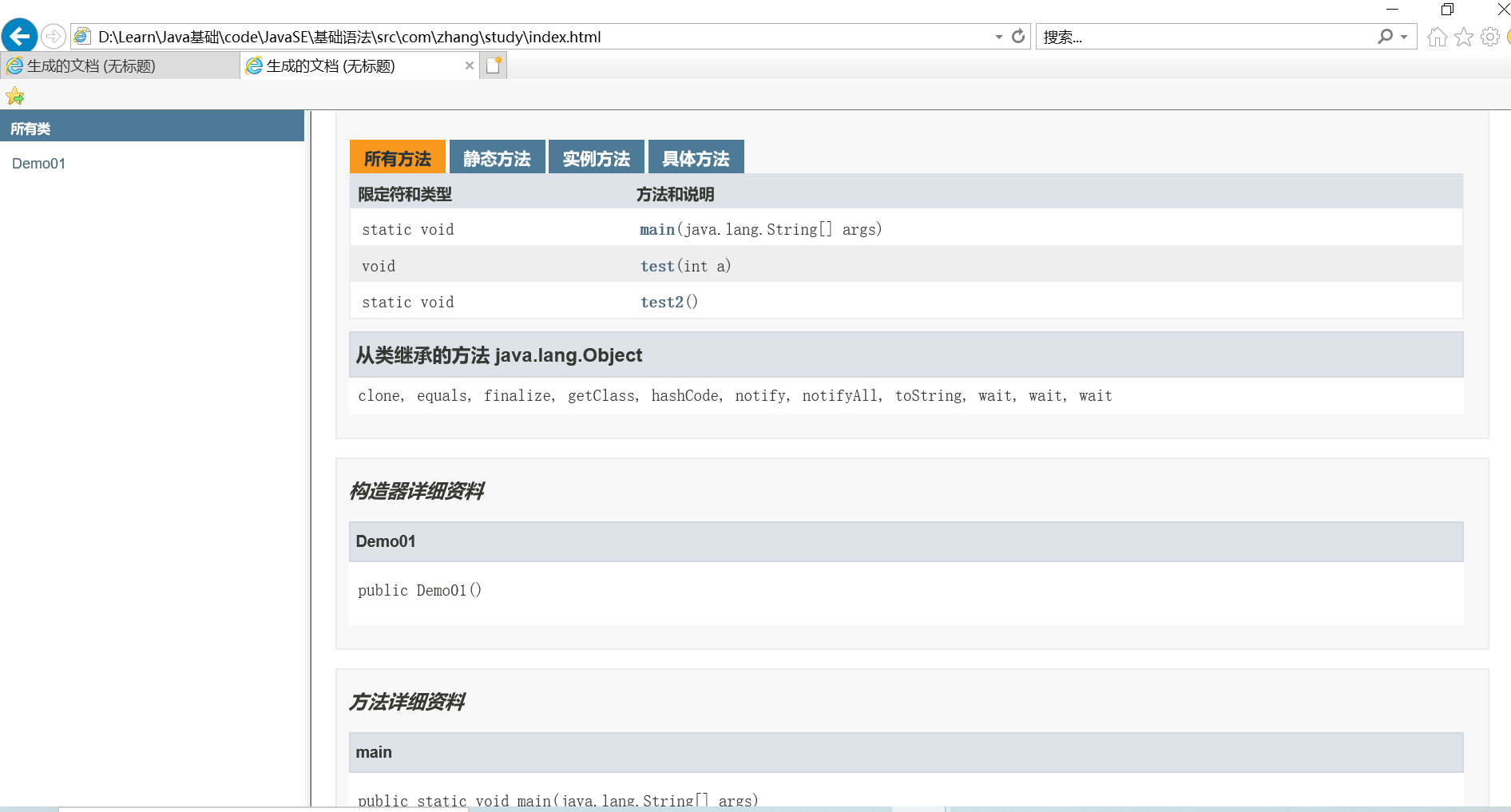The width and height of the screenshot is (1511, 812).
Task: Click the 'static void' cell in main row
Action: 408,230
